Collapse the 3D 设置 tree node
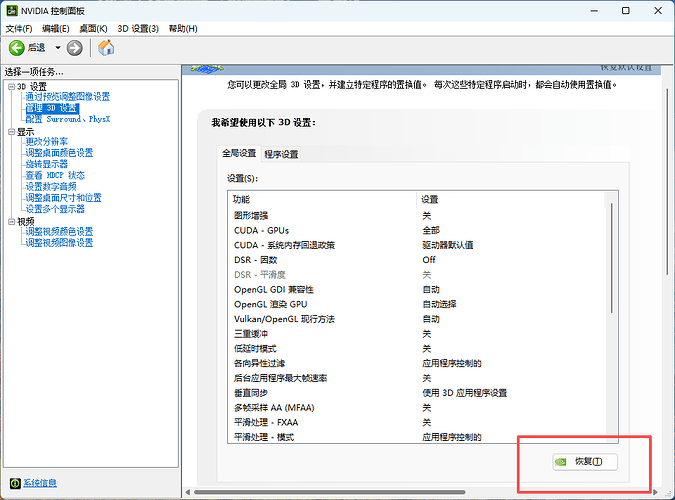This screenshot has width=675, height=500. [x=12, y=87]
